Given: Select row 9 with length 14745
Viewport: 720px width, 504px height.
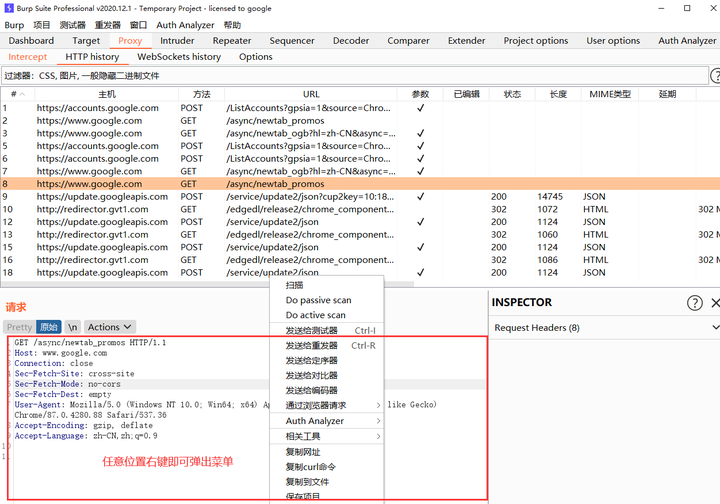Looking at the screenshot, I should point(360,196).
